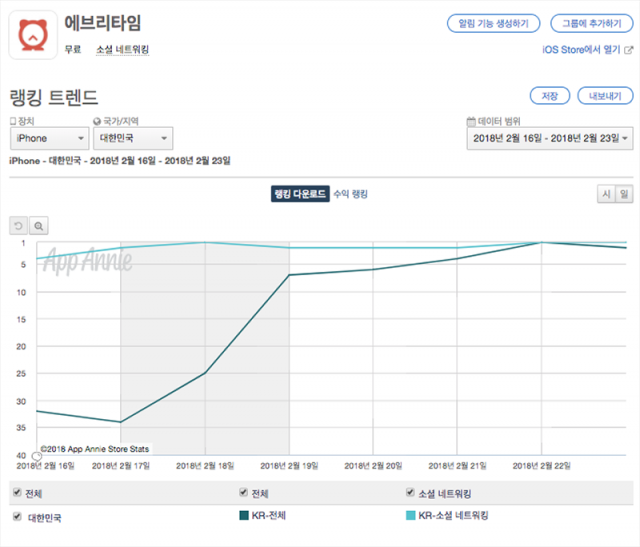Select the 랭킹 다운로드 tab
The width and height of the screenshot is (640, 547).
click(299, 194)
